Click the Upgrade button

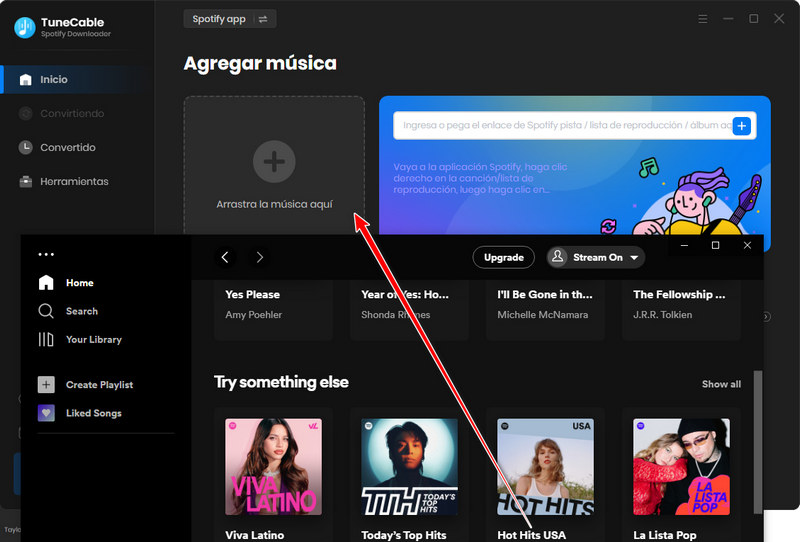[503, 257]
